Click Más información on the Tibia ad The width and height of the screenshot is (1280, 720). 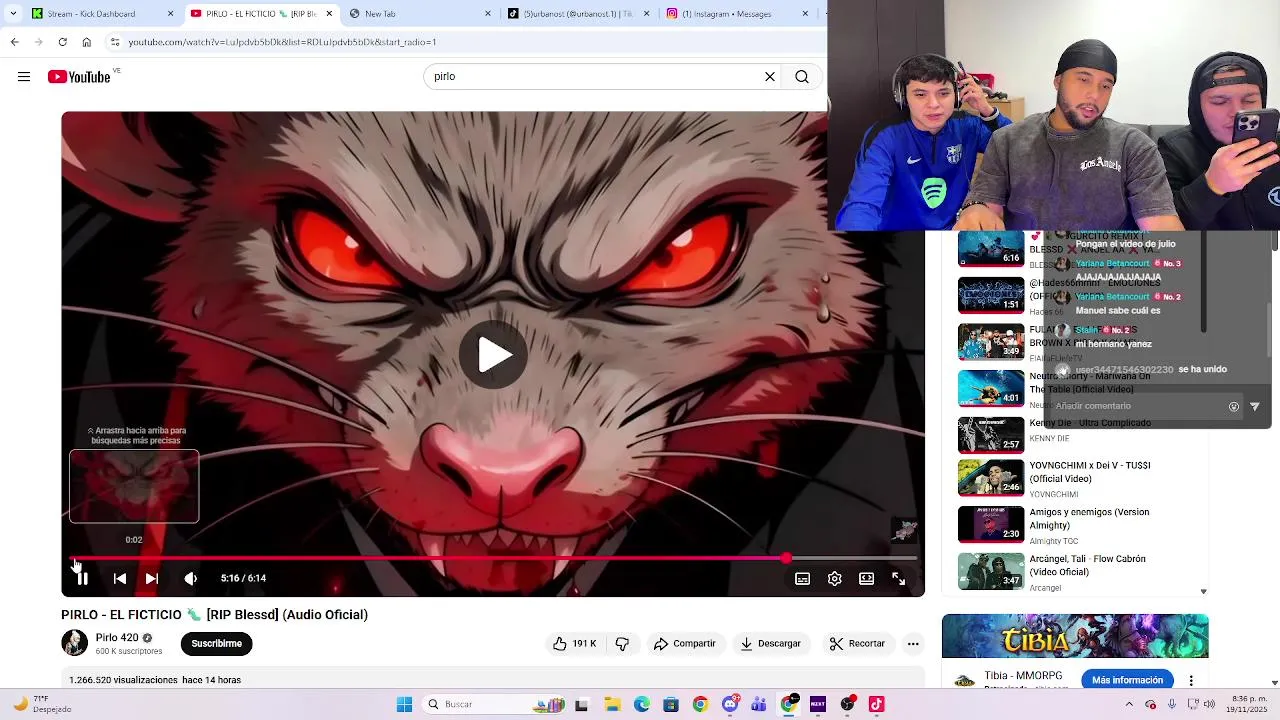1127,680
